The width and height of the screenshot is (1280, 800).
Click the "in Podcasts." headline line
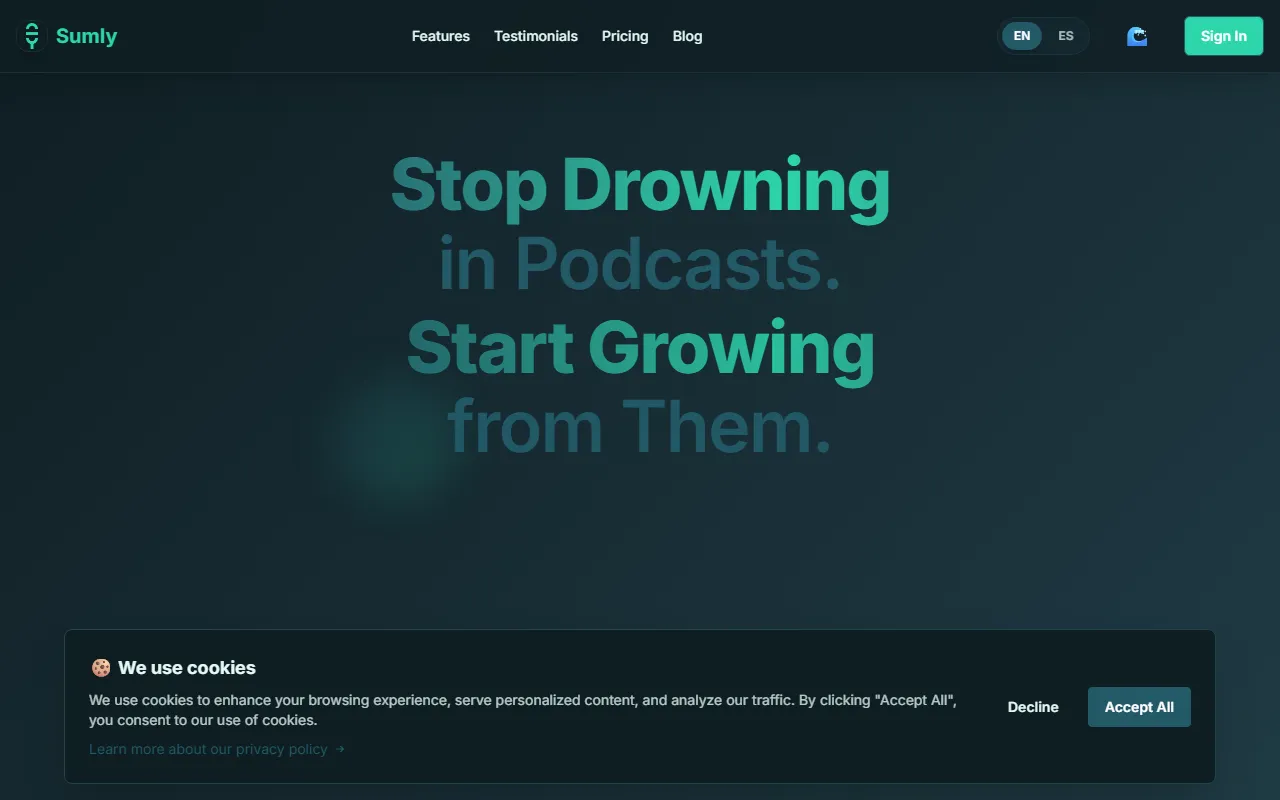(x=640, y=265)
